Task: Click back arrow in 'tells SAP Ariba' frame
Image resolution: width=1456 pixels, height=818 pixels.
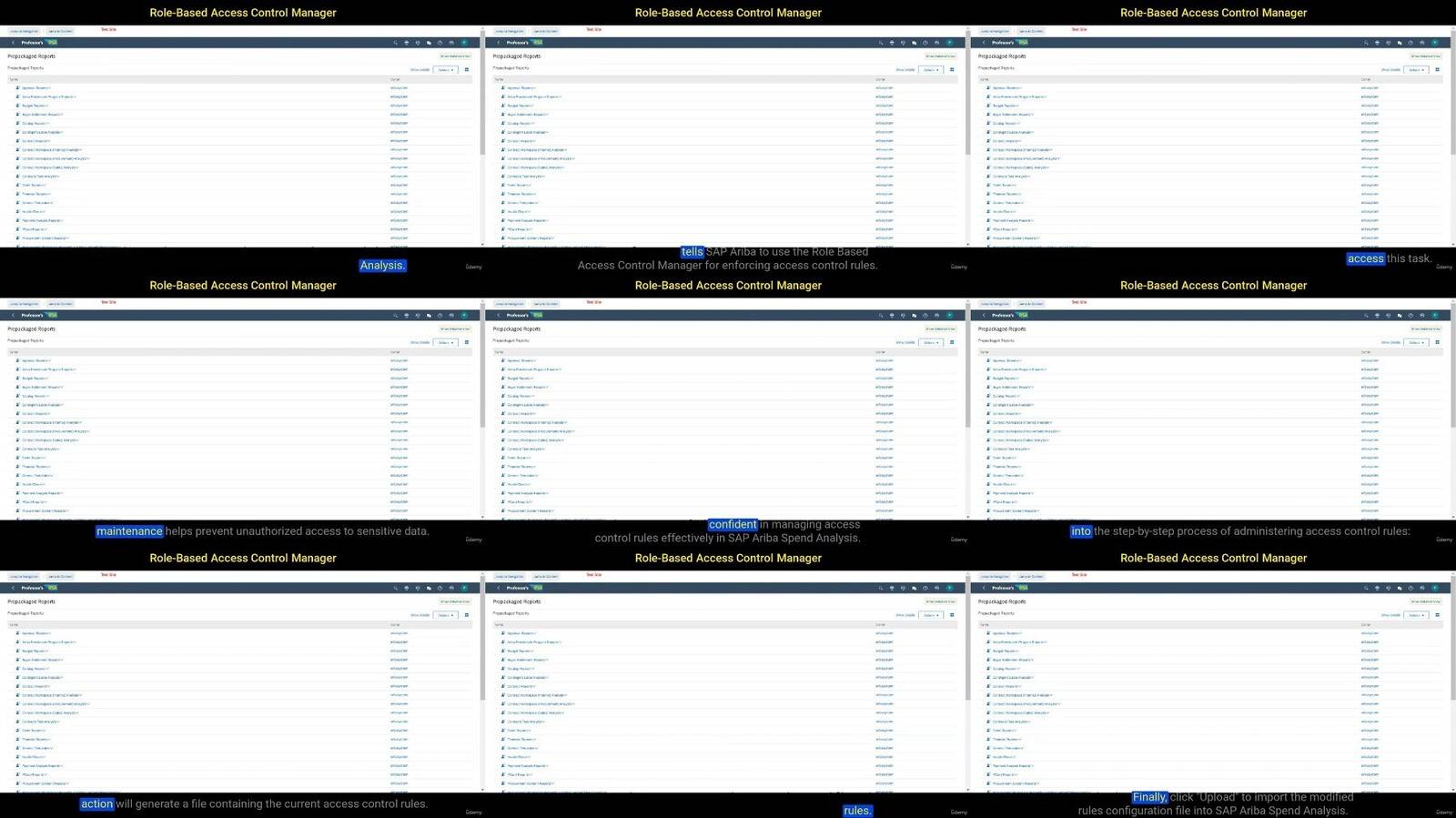Action: click(499, 43)
